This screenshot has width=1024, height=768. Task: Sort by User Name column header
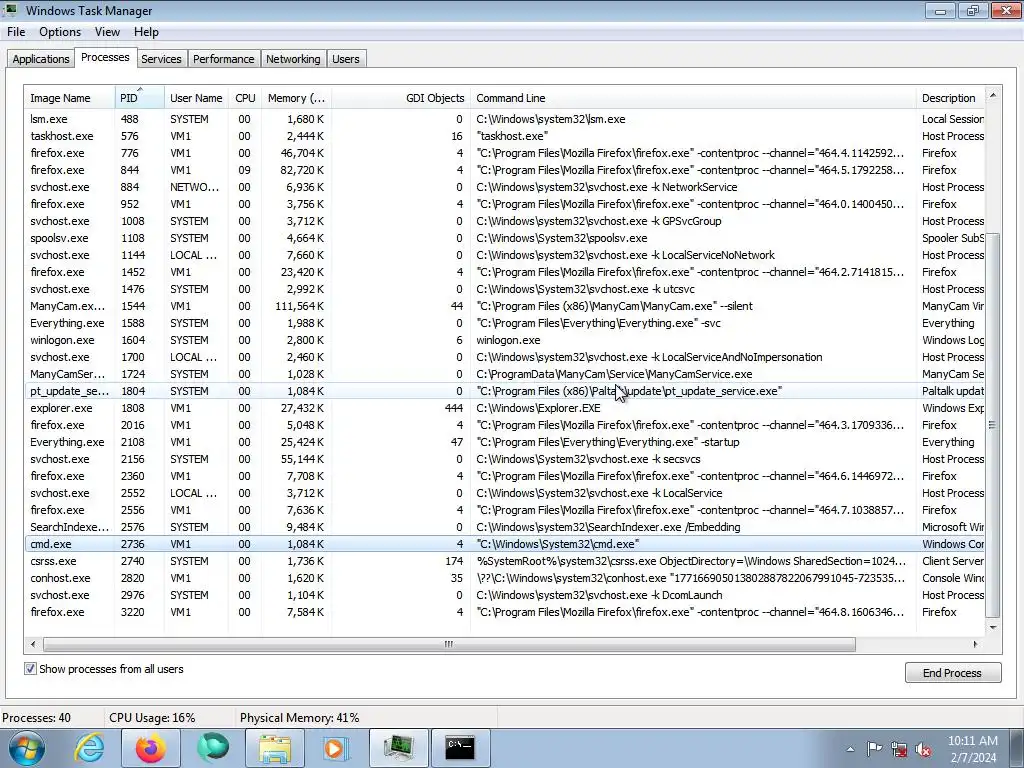[196, 98]
